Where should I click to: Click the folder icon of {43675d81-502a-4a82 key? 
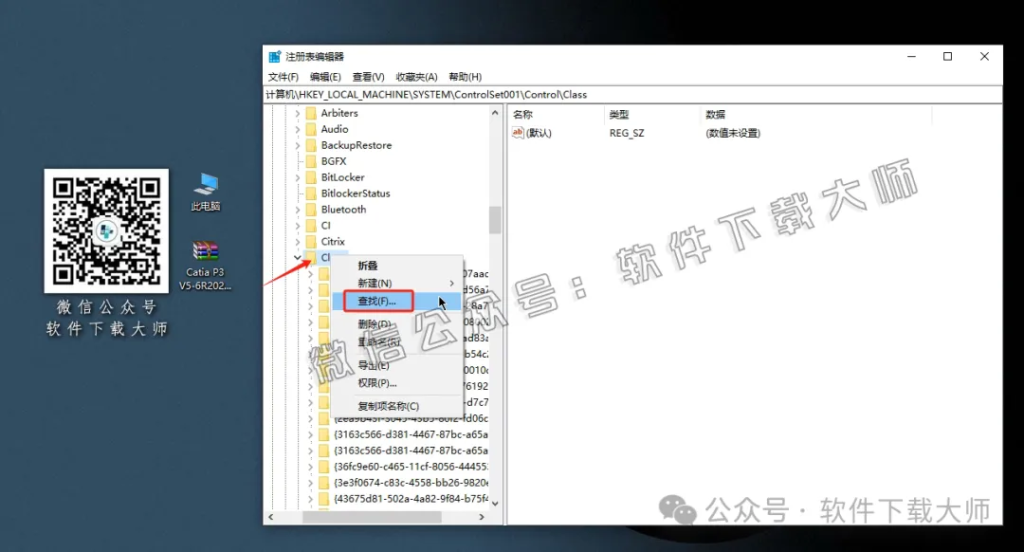(324, 498)
